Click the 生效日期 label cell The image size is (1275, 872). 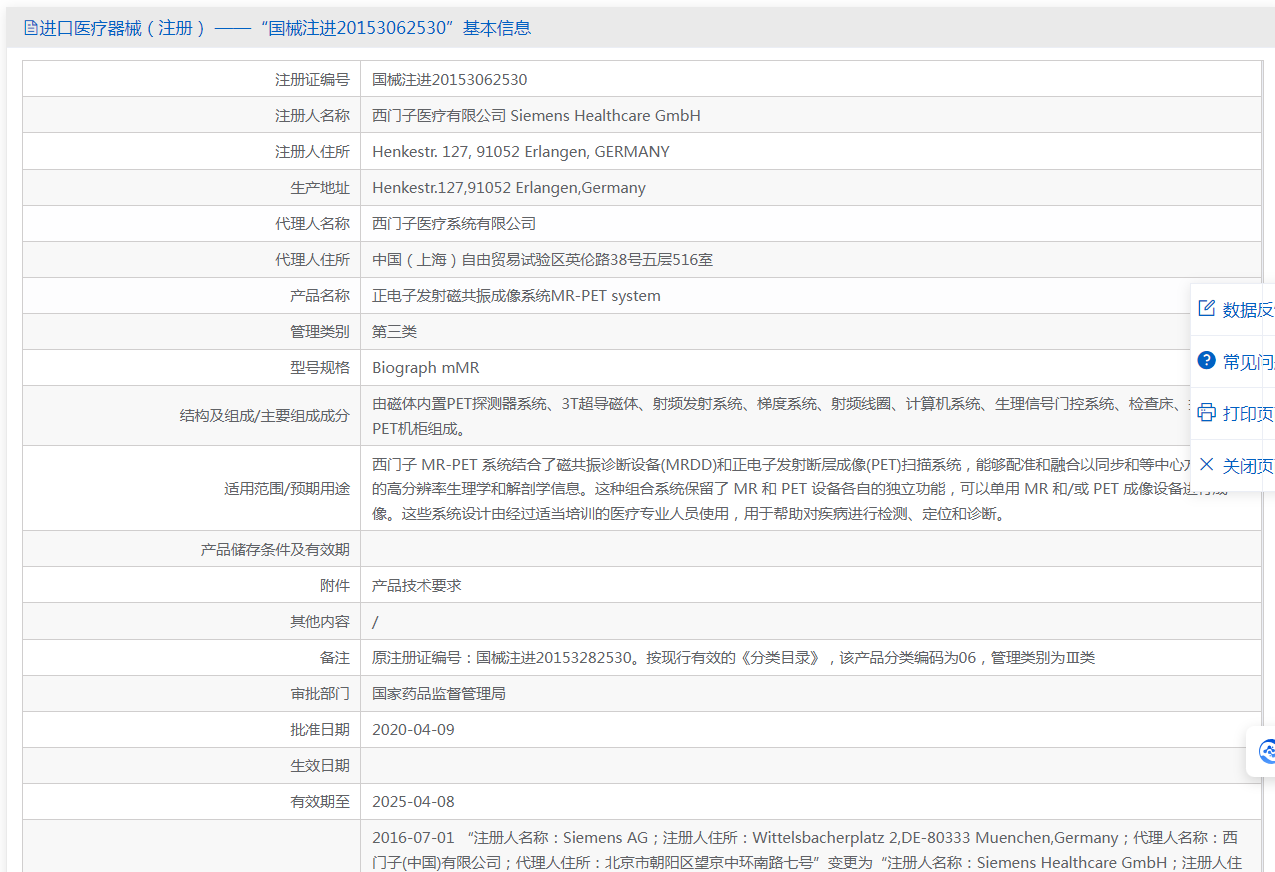[x=192, y=765]
